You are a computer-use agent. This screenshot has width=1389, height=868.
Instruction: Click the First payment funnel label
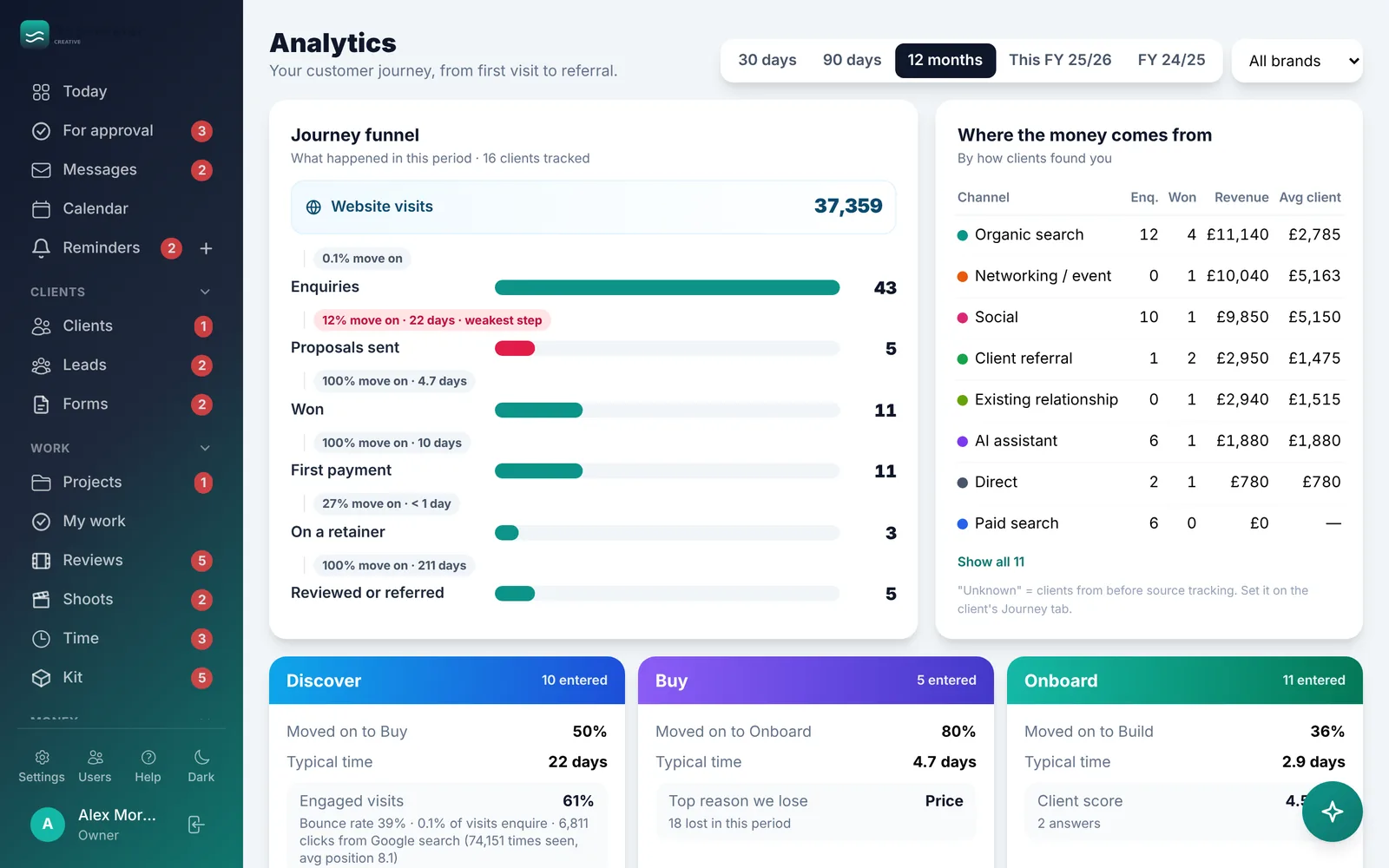pos(341,470)
